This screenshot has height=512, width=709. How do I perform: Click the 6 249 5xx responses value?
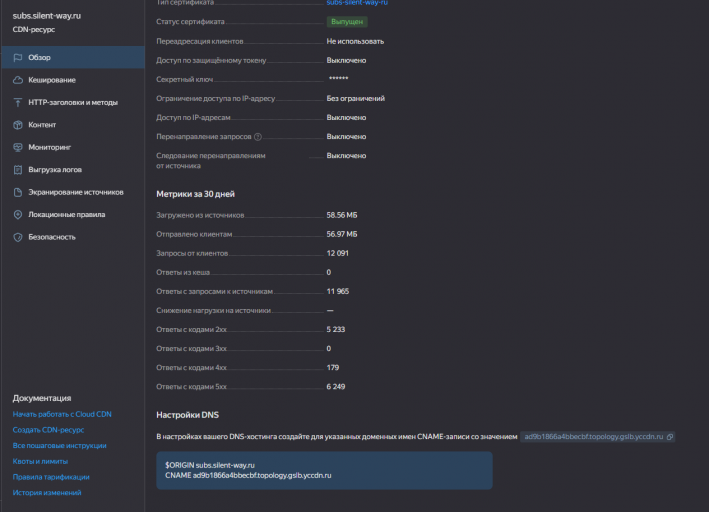click(336, 387)
